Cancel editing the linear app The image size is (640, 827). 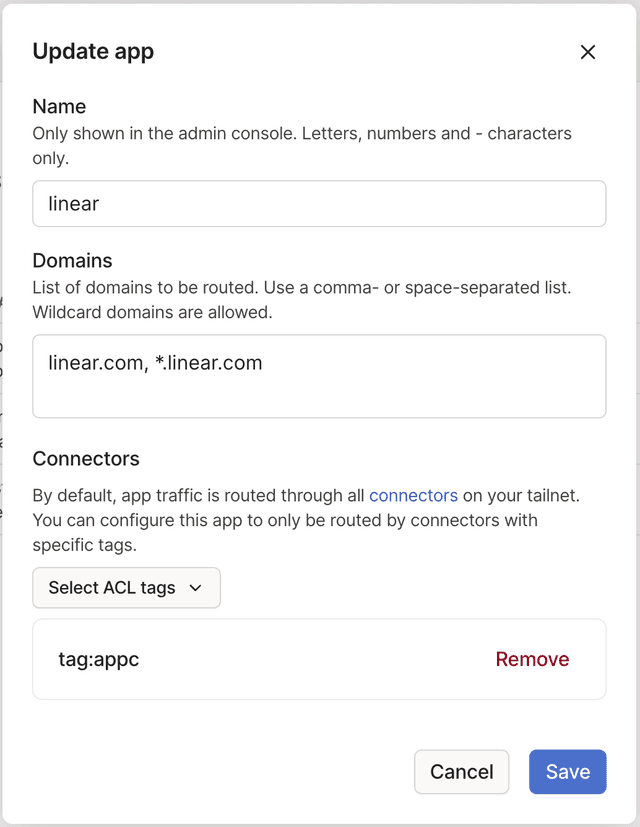click(461, 772)
